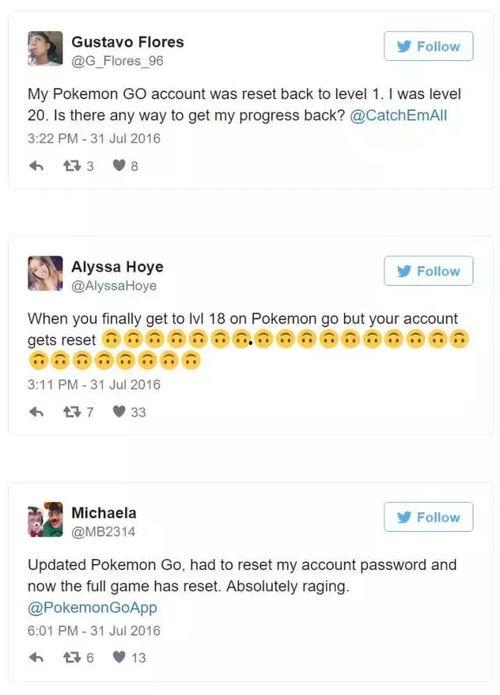Retweet Michaela's tweet
The image size is (500, 695).
pos(72,657)
